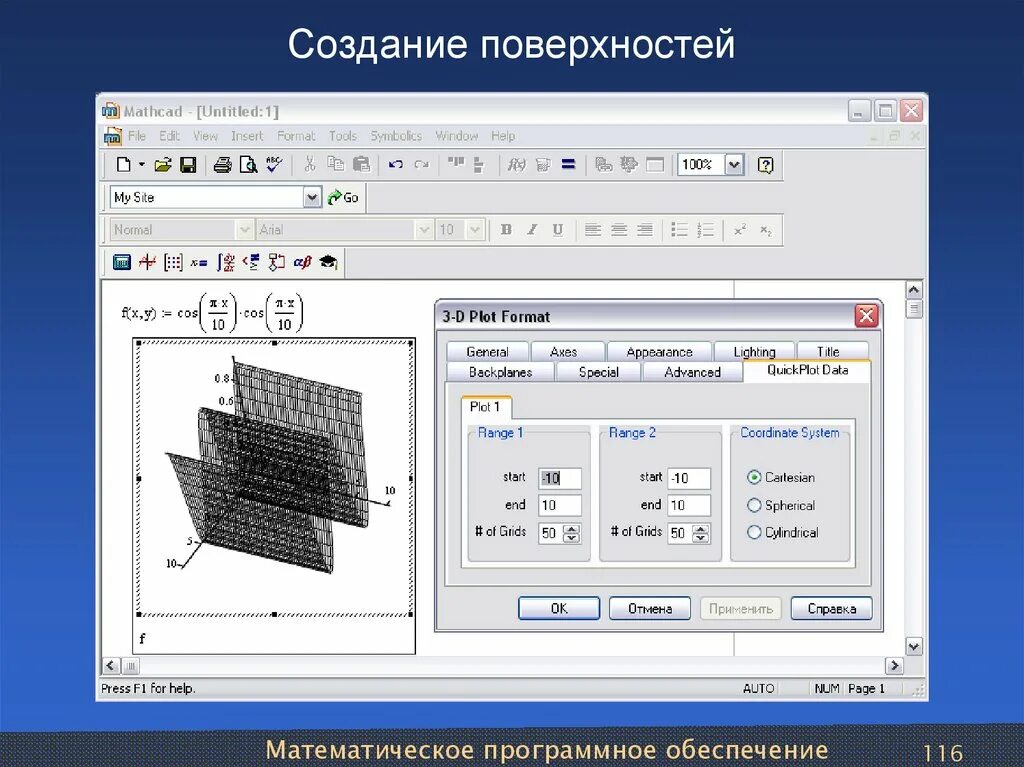Switch to the General tab

click(x=487, y=351)
